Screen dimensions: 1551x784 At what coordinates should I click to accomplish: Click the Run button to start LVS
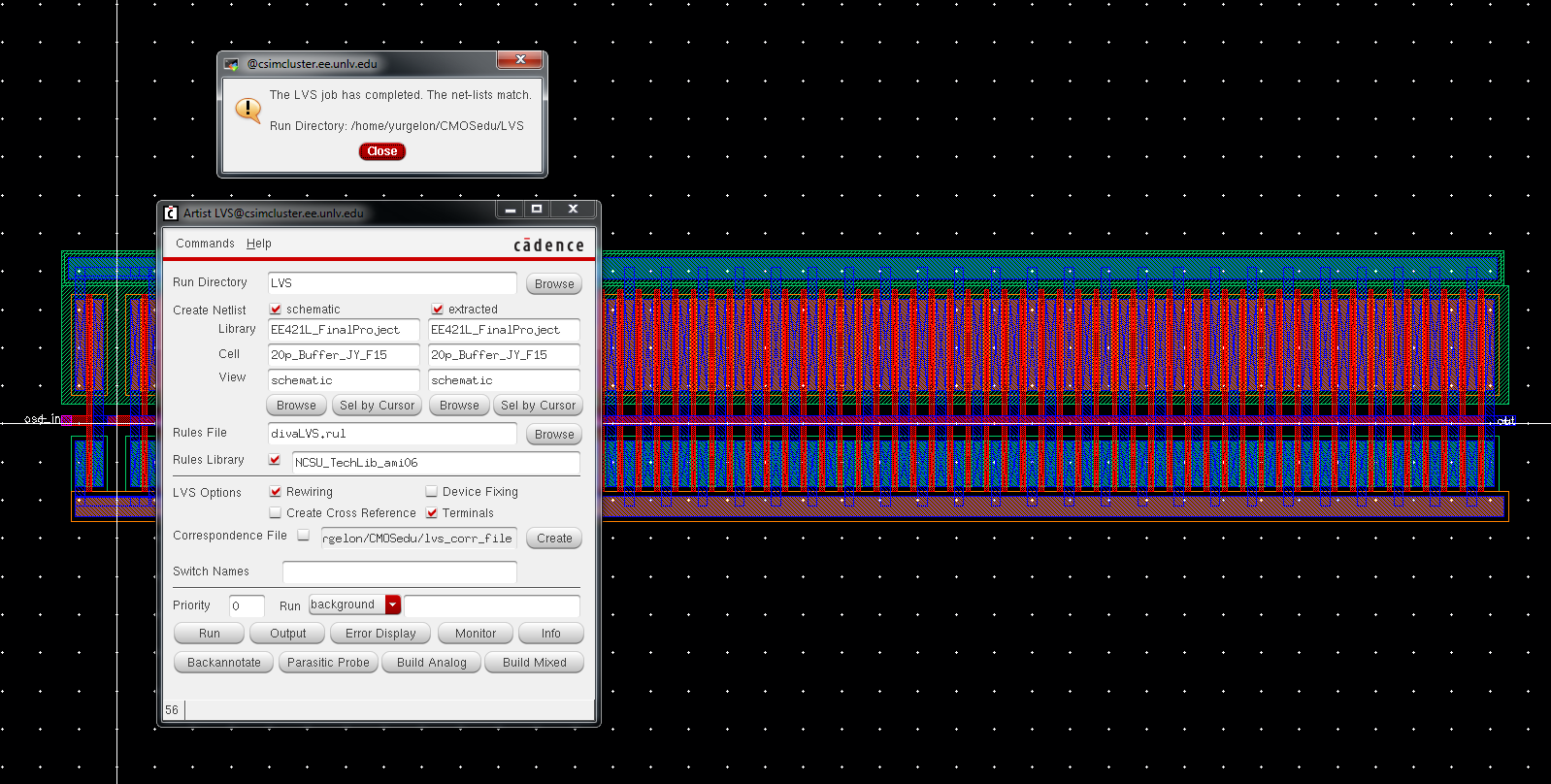click(210, 634)
